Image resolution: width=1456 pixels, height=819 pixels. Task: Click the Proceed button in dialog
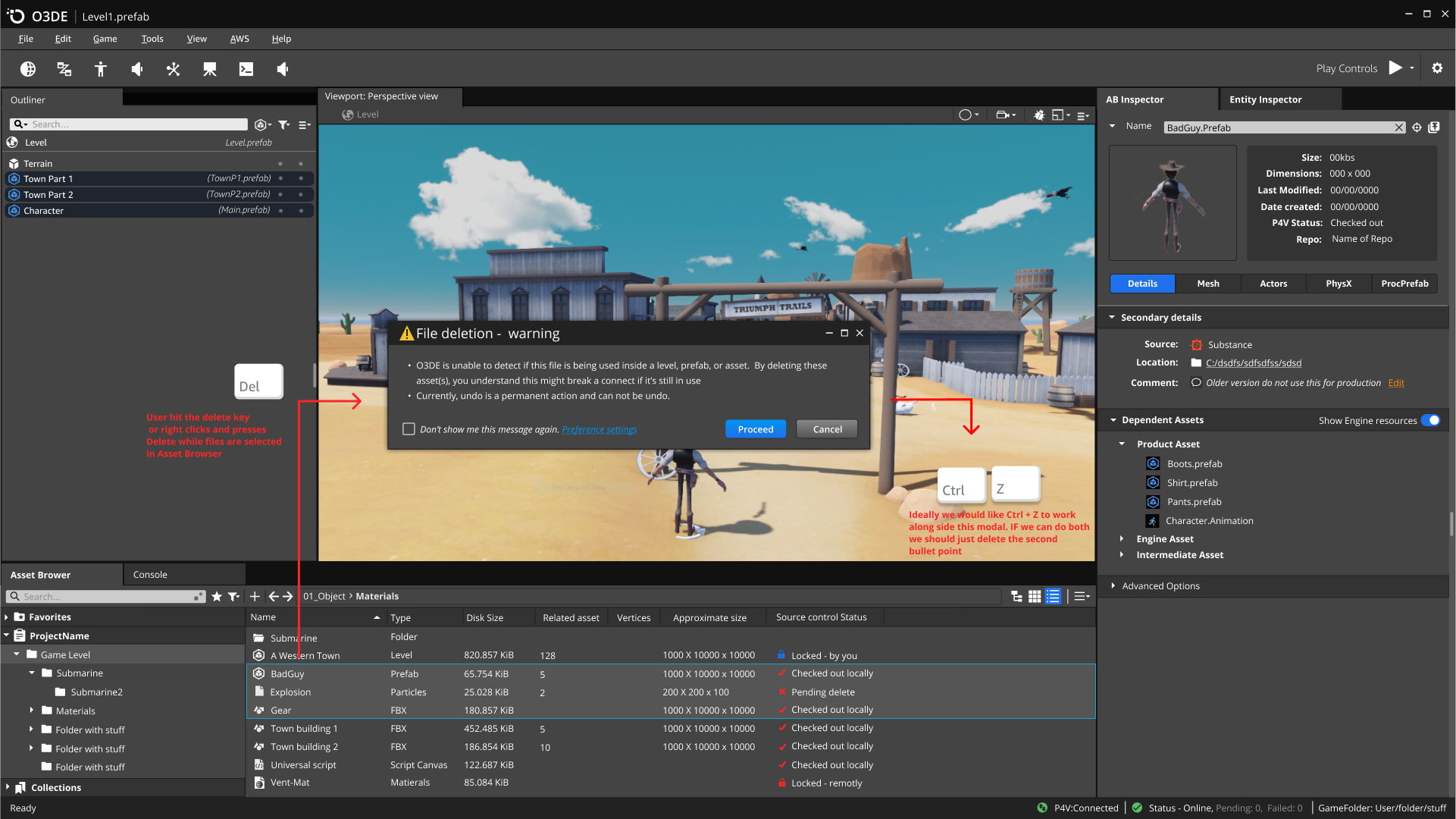coord(755,429)
